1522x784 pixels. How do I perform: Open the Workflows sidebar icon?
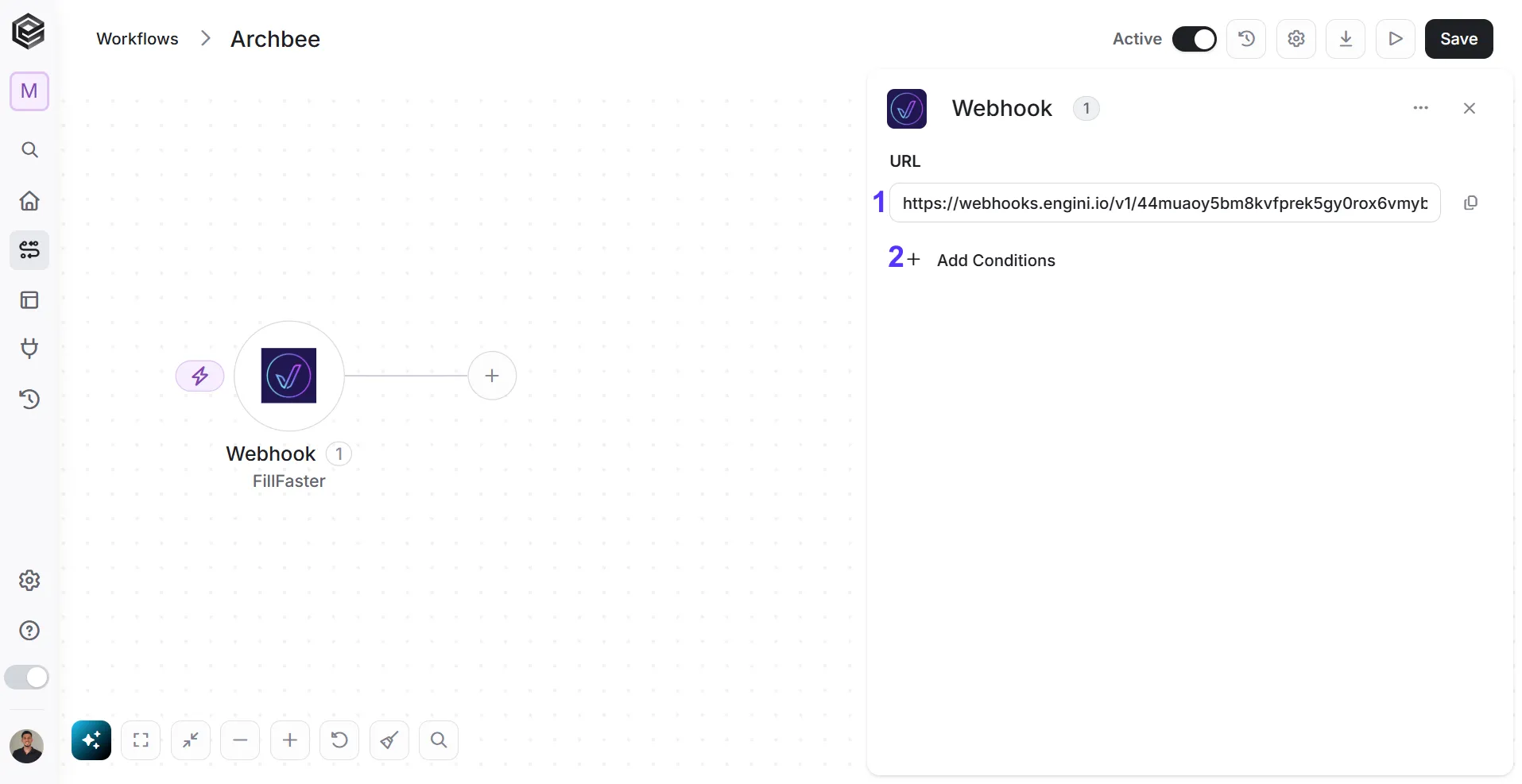[29, 250]
